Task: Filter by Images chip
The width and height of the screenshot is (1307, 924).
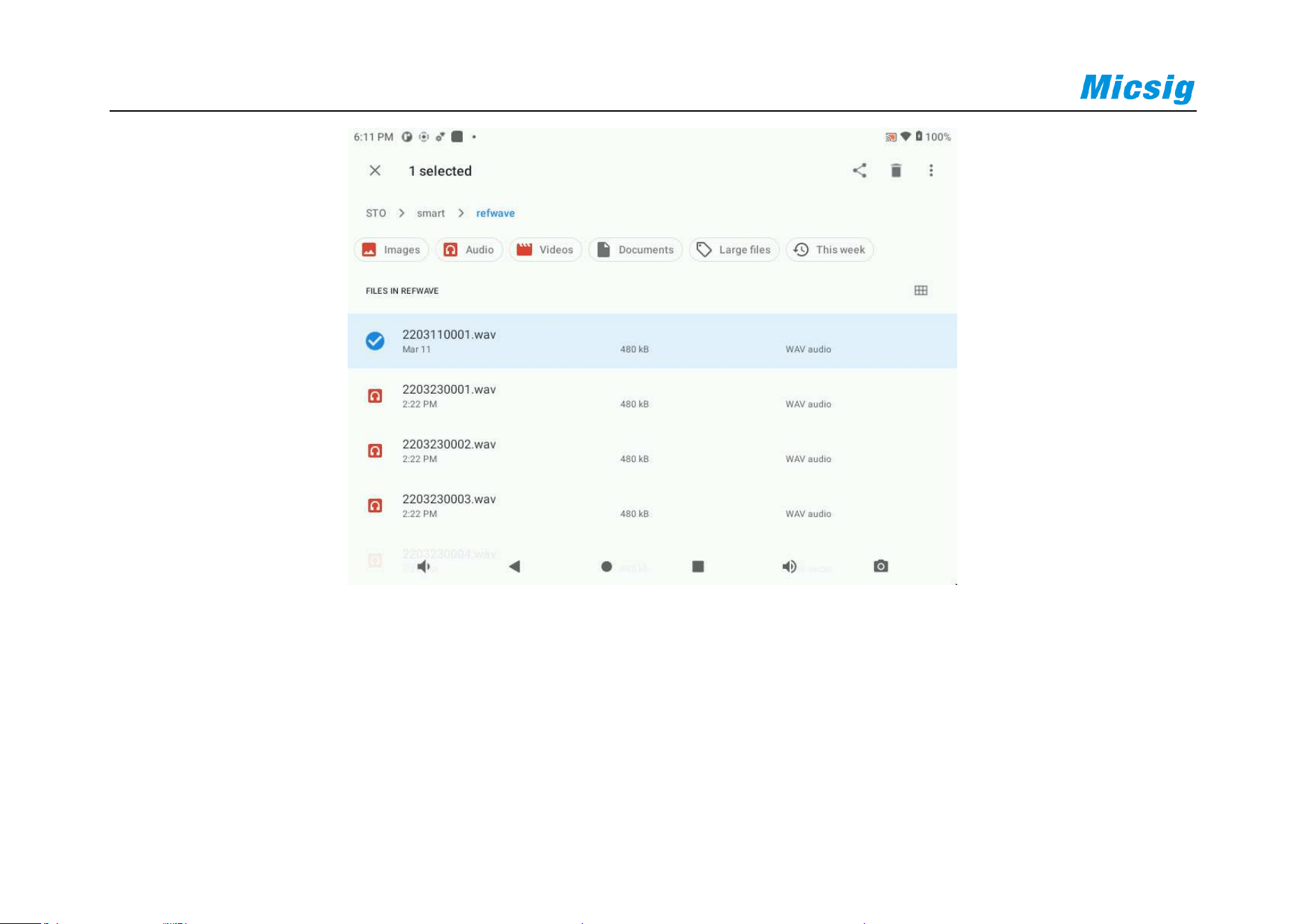Action: click(x=391, y=250)
